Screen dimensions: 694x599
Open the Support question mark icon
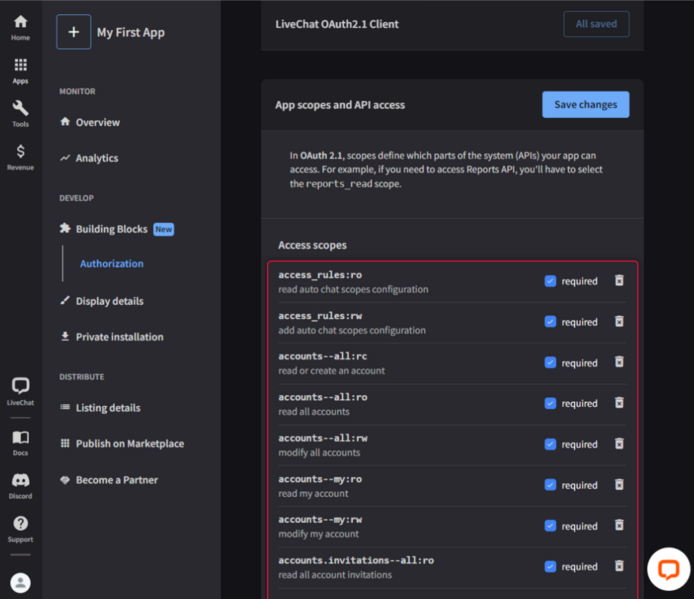coord(20,528)
